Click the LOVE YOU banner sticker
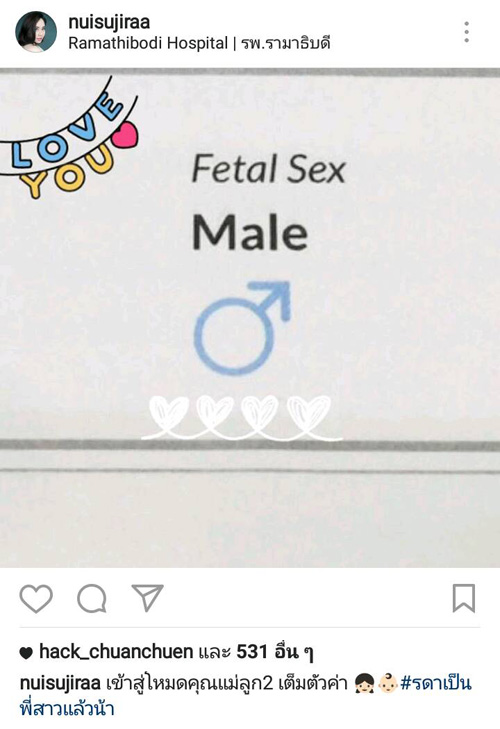Viewport: 500px width, 729px height. (68, 138)
